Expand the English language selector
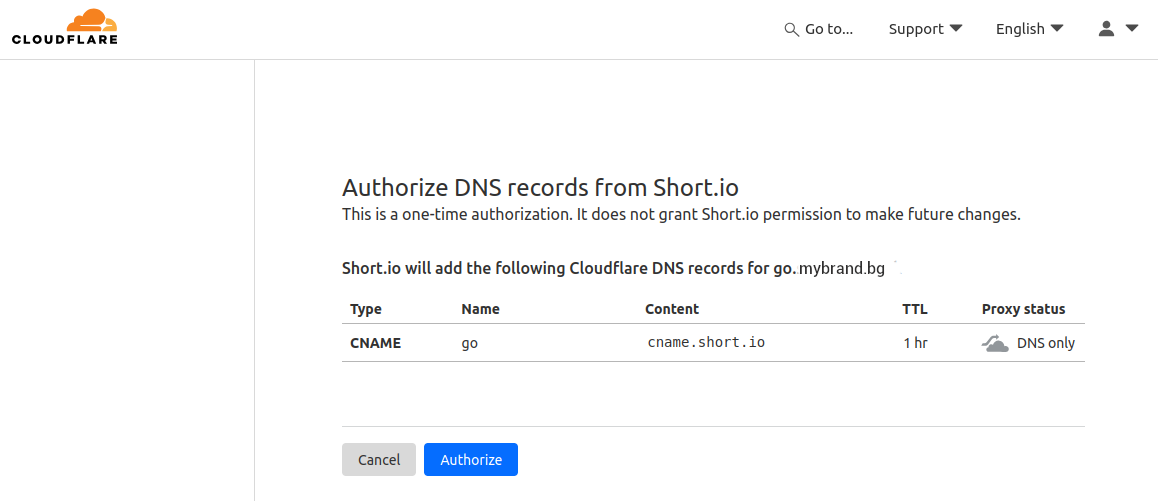Viewport: 1158px width, 501px height. point(1029,29)
